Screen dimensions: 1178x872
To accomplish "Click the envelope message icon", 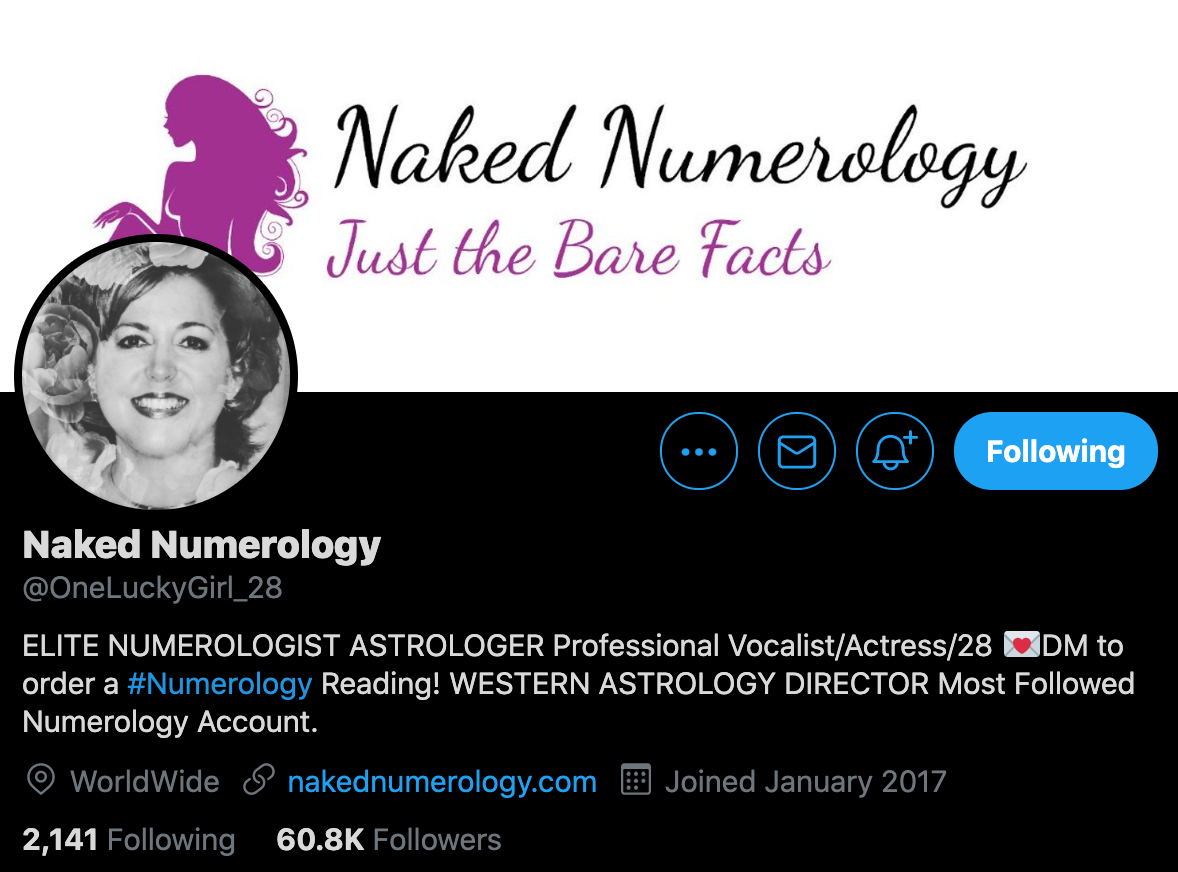I will [796, 451].
